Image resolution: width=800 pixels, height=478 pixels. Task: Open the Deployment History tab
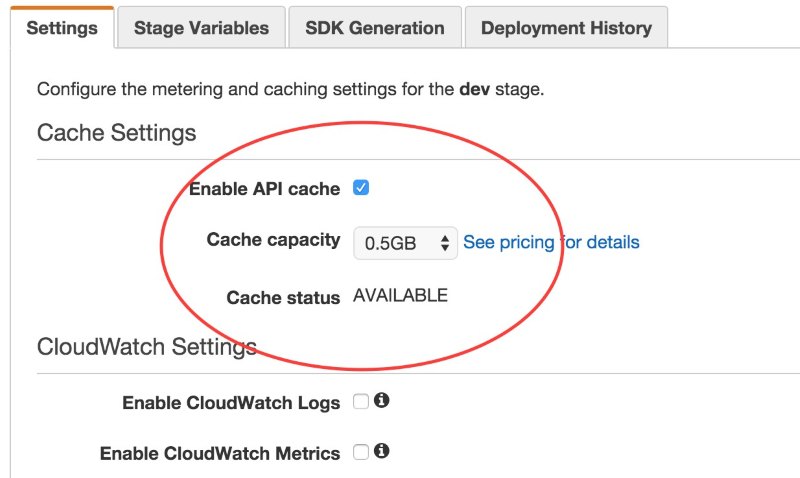pyautogui.click(x=566, y=28)
